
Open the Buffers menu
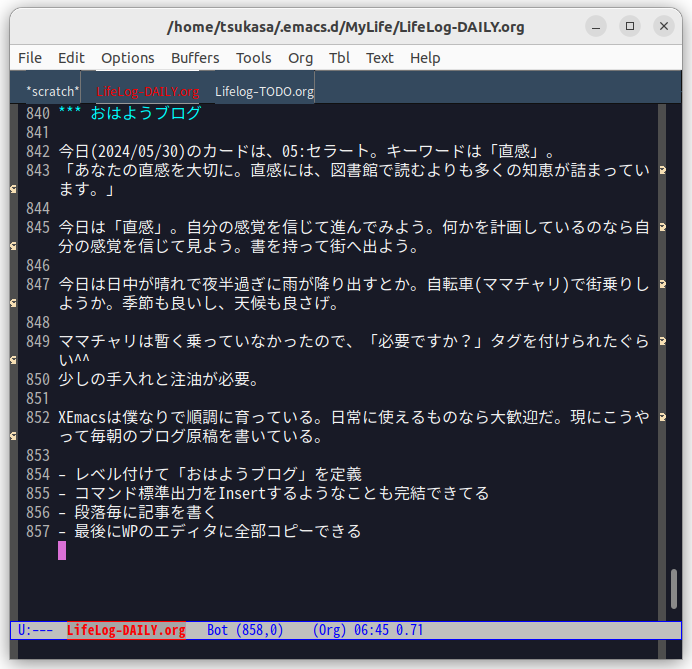pyautogui.click(x=195, y=58)
